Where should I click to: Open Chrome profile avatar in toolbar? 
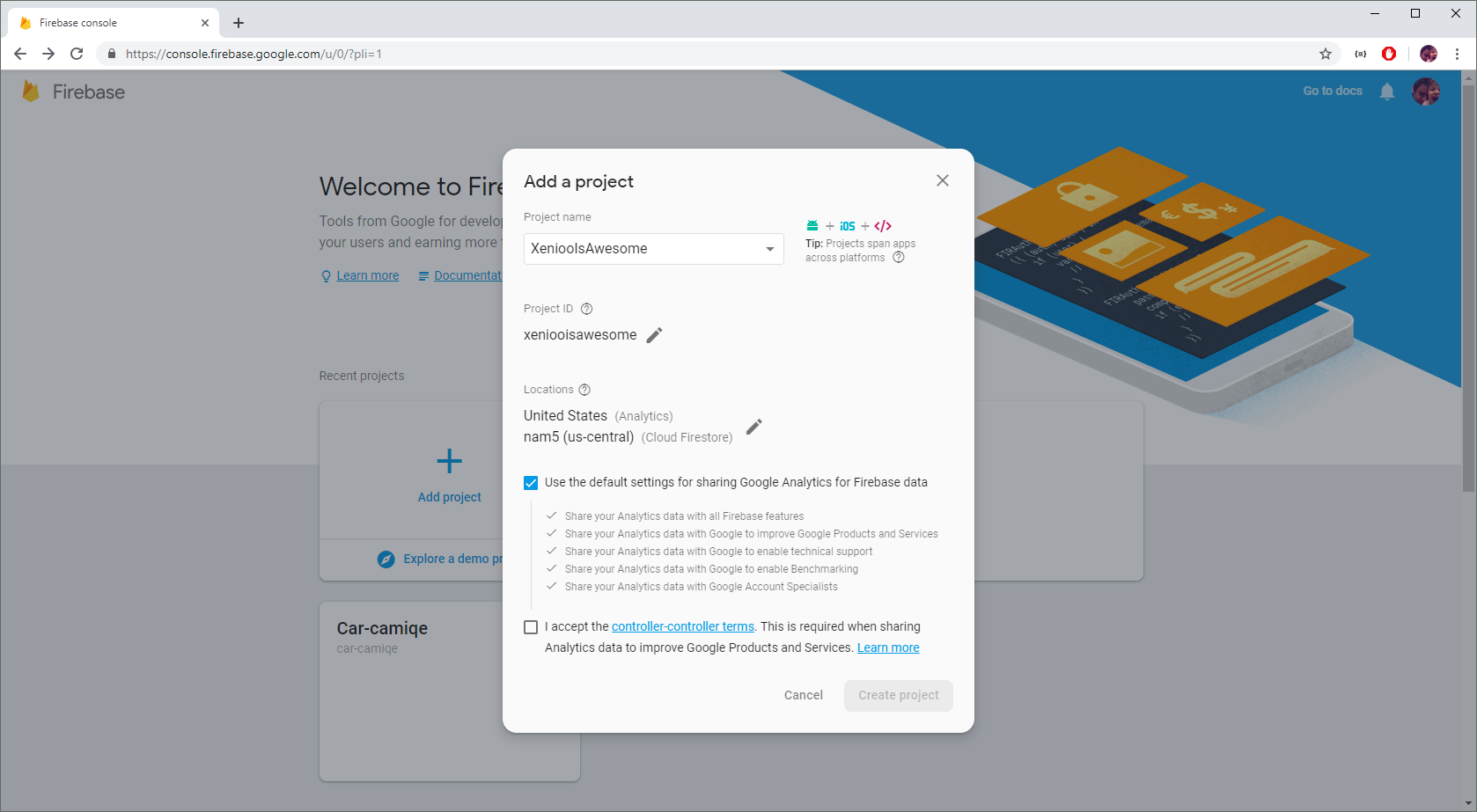point(1429,54)
